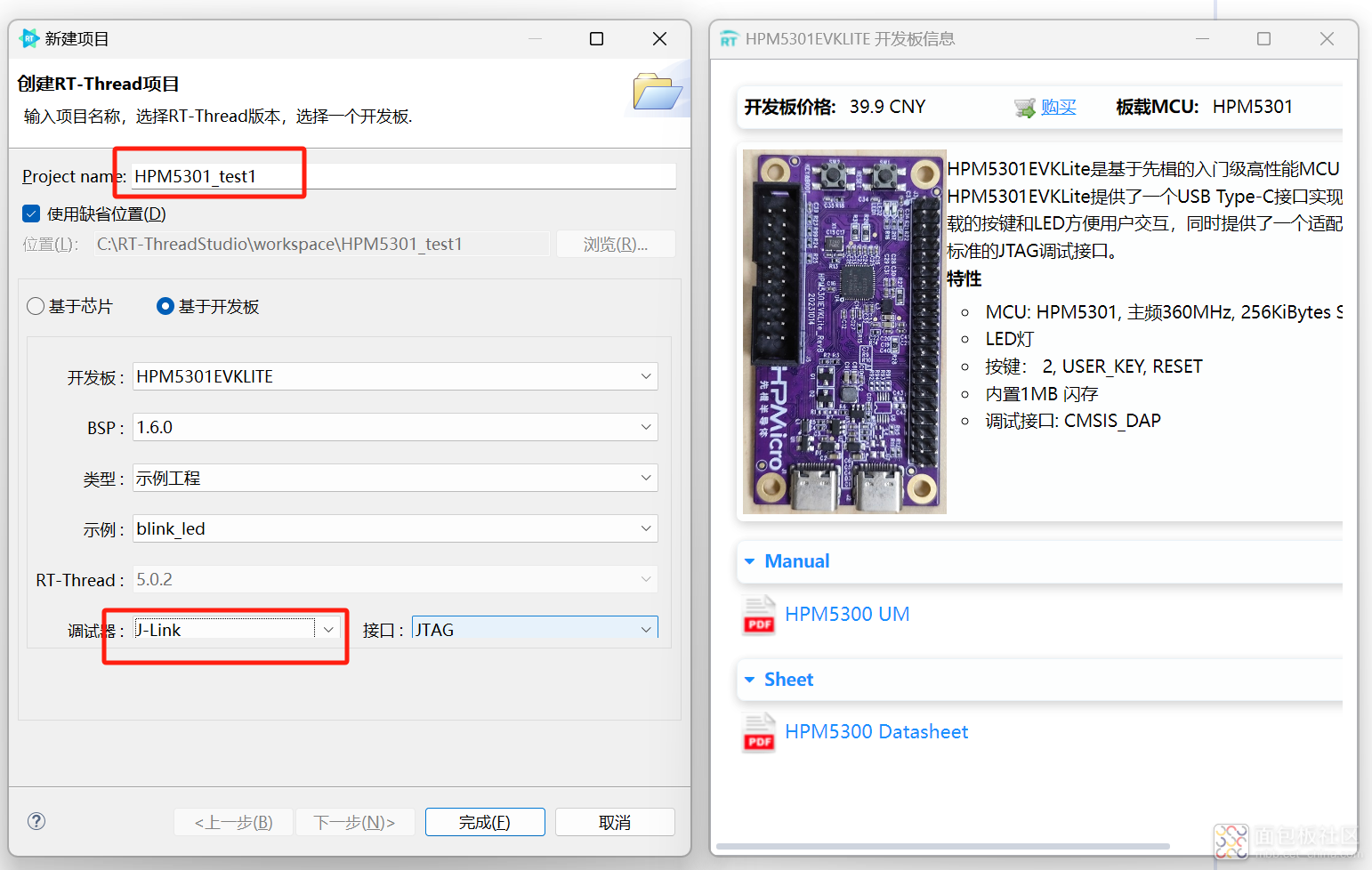Open the 示例 blink_led dropdown
This screenshot has height=870, width=1372.
(x=395, y=528)
